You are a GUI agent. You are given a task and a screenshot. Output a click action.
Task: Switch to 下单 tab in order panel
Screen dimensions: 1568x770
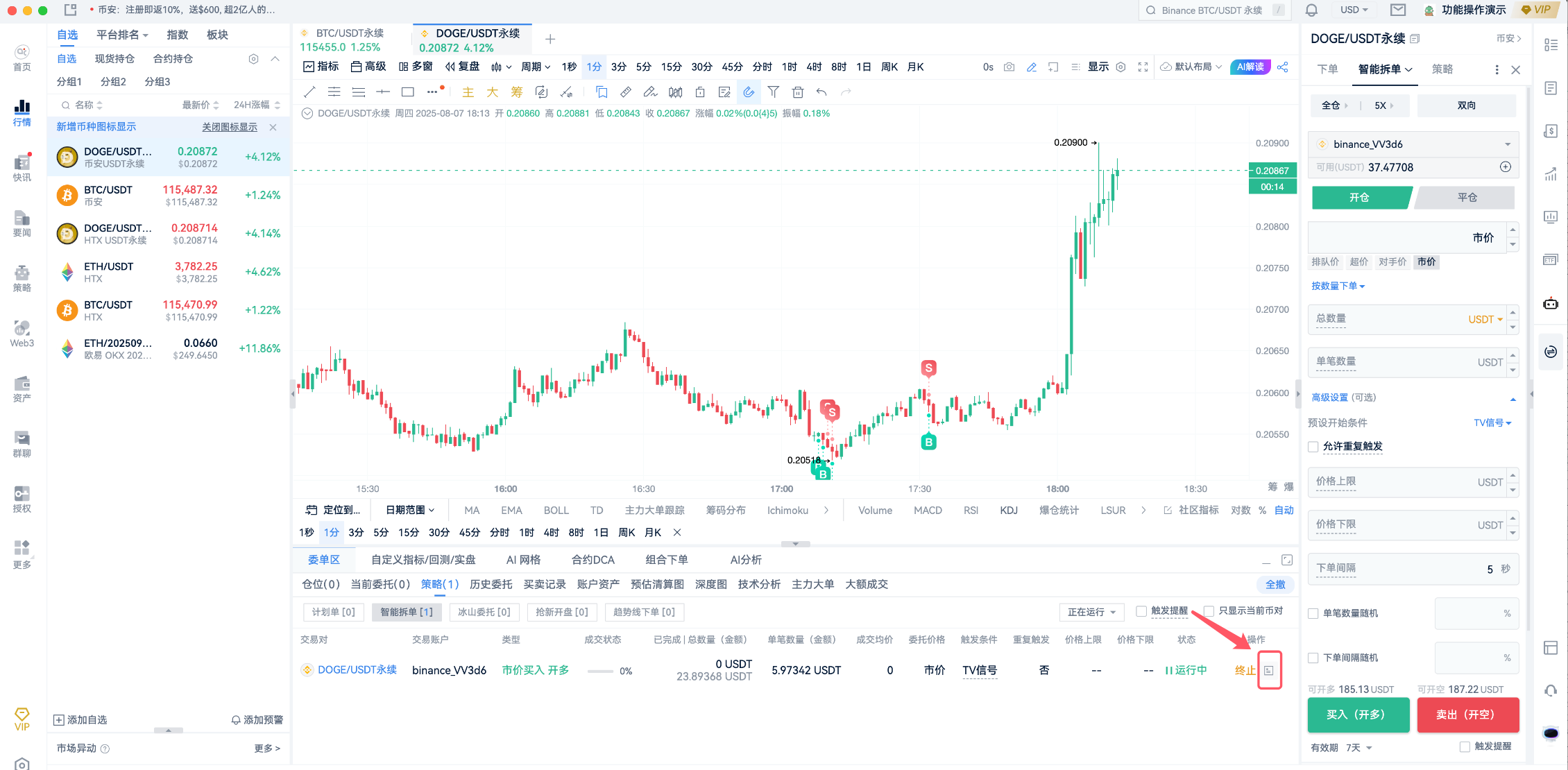[1327, 69]
